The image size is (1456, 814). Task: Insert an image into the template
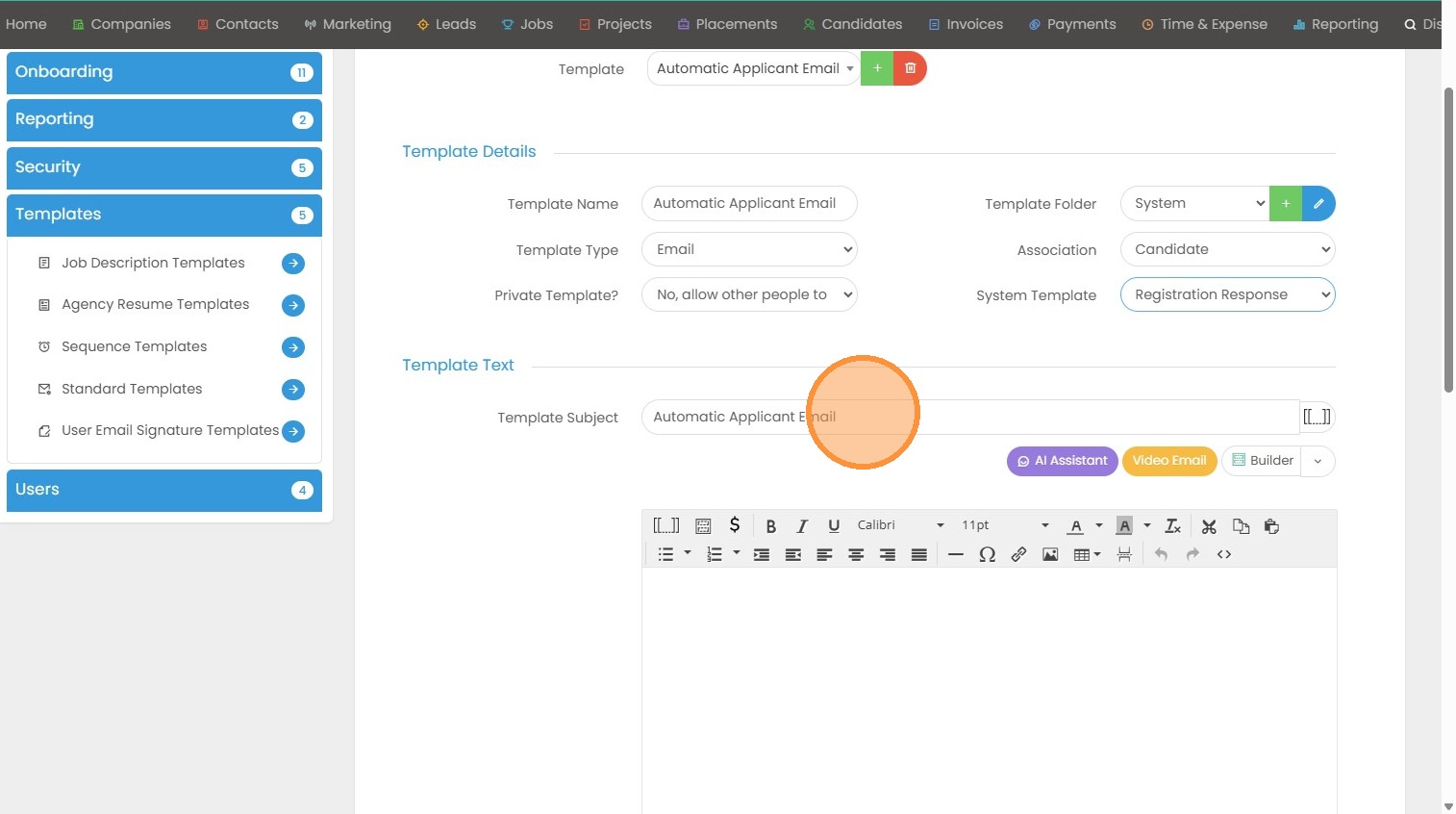point(1050,554)
